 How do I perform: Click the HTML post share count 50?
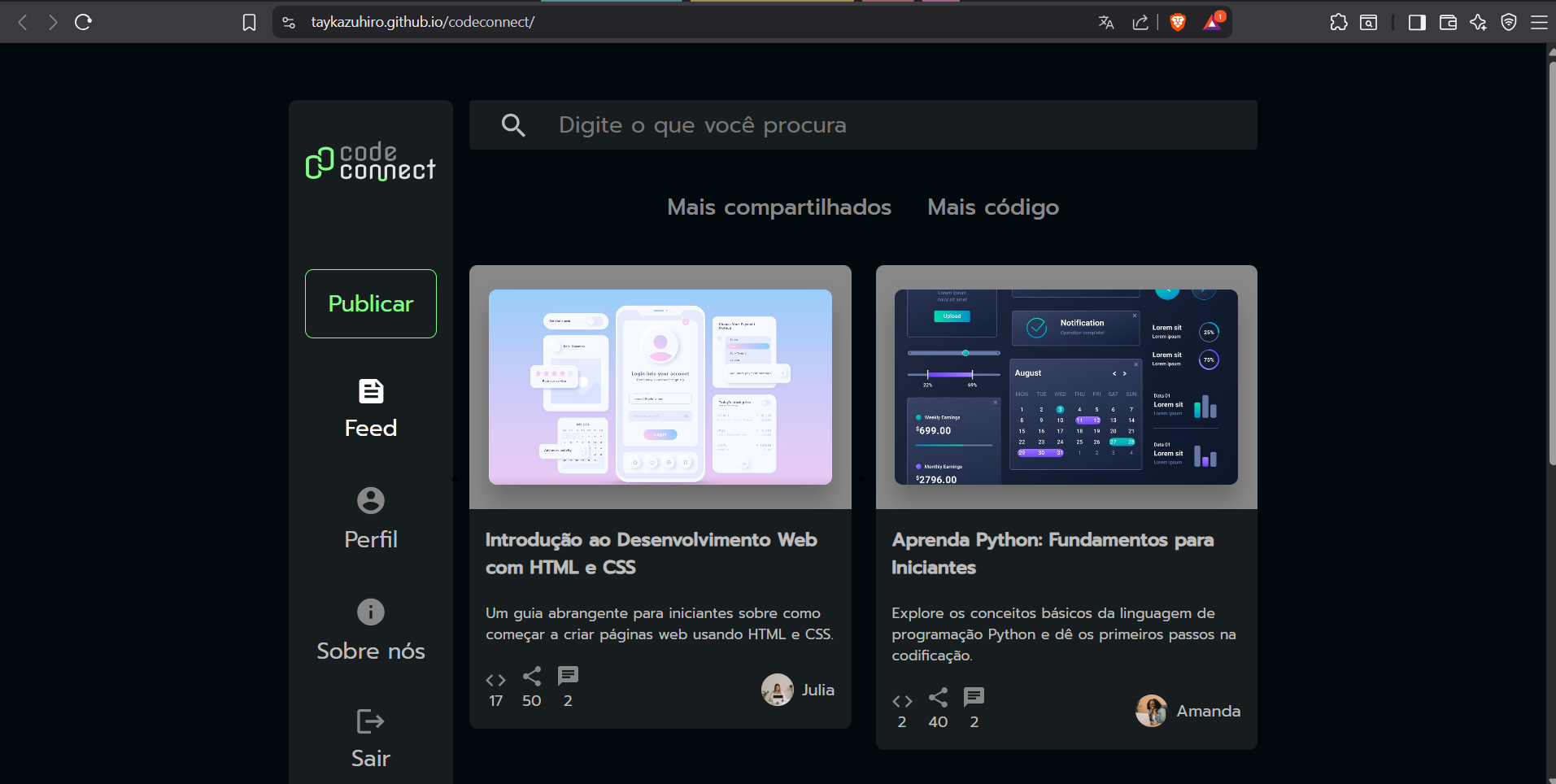pyautogui.click(x=532, y=700)
